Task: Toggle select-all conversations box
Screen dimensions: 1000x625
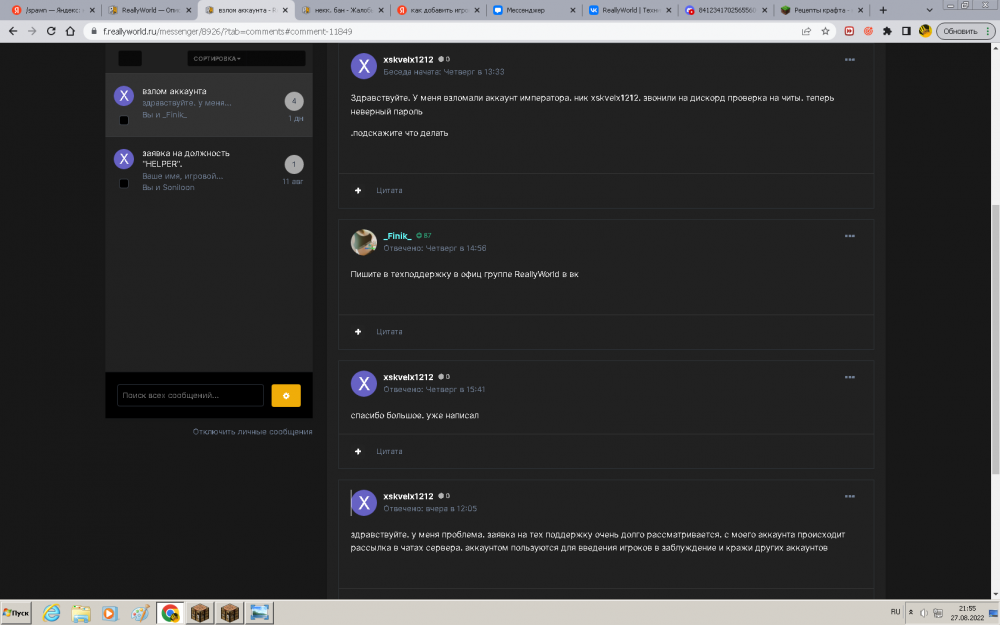Action: point(130,59)
